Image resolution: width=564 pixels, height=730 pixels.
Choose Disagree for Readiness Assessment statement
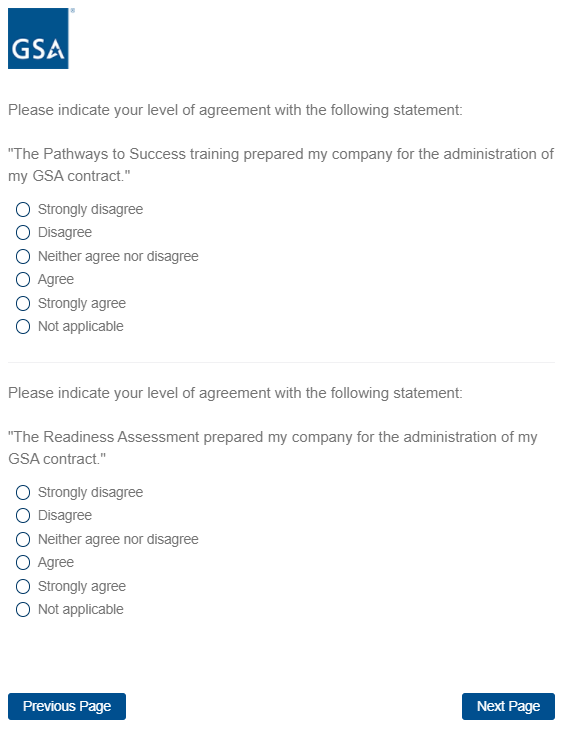click(23, 515)
